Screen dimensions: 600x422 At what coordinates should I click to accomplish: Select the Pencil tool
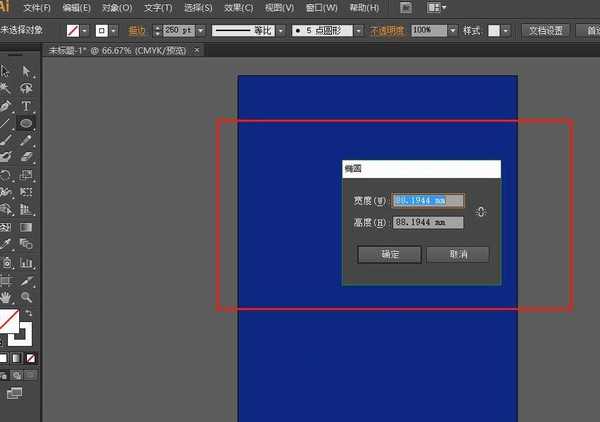(26, 140)
